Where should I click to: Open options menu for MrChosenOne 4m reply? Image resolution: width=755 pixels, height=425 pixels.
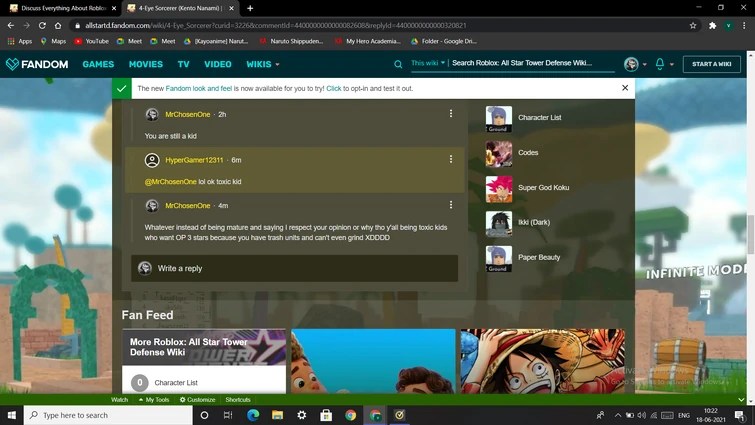(x=451, y=205)
